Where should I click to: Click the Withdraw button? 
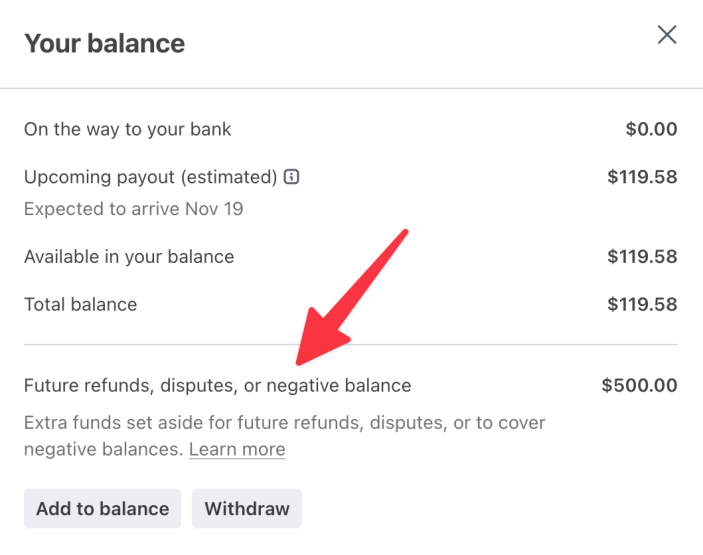click(x=247, y=508)
